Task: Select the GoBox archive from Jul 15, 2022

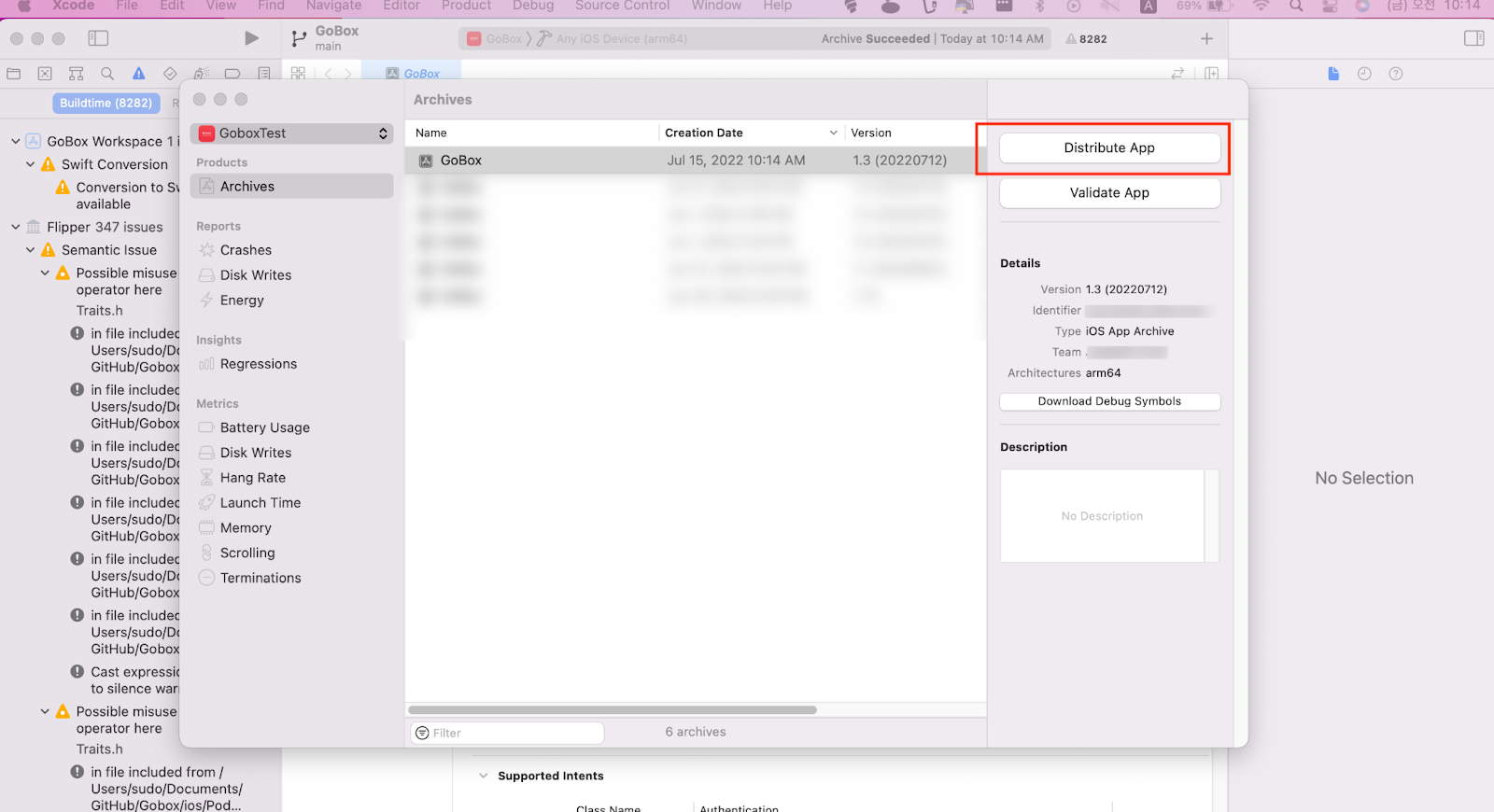Action: click(x=696, y=161)
